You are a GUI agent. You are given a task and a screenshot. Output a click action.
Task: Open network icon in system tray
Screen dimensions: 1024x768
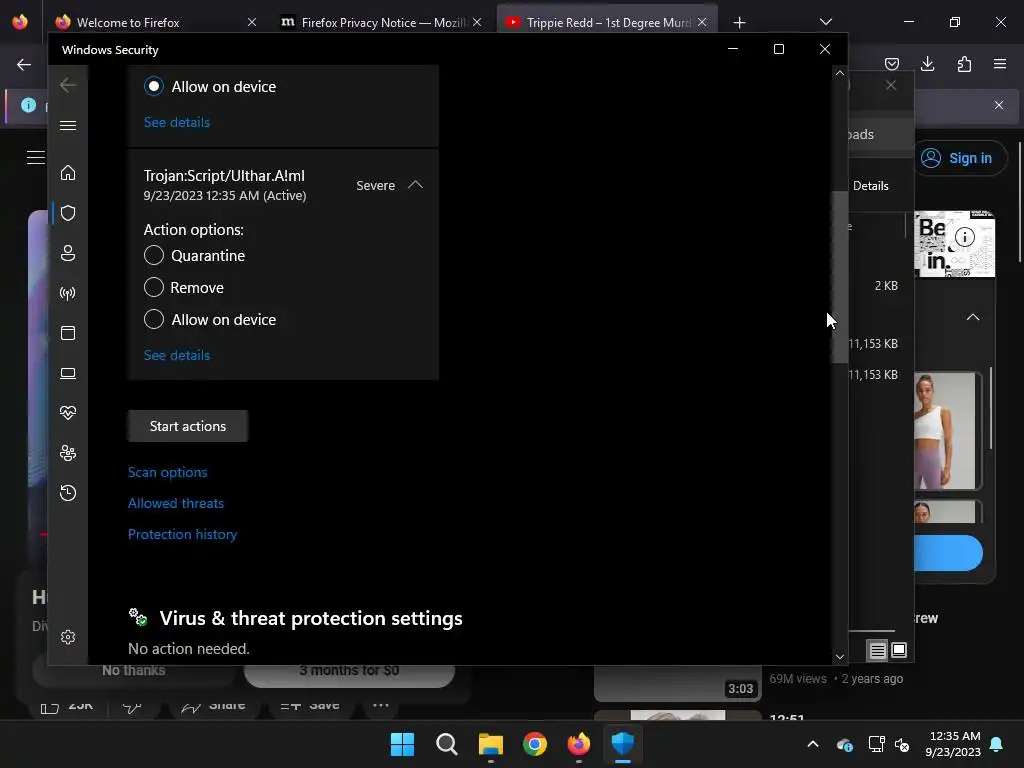pyautogui.click(x=876, y=744)
